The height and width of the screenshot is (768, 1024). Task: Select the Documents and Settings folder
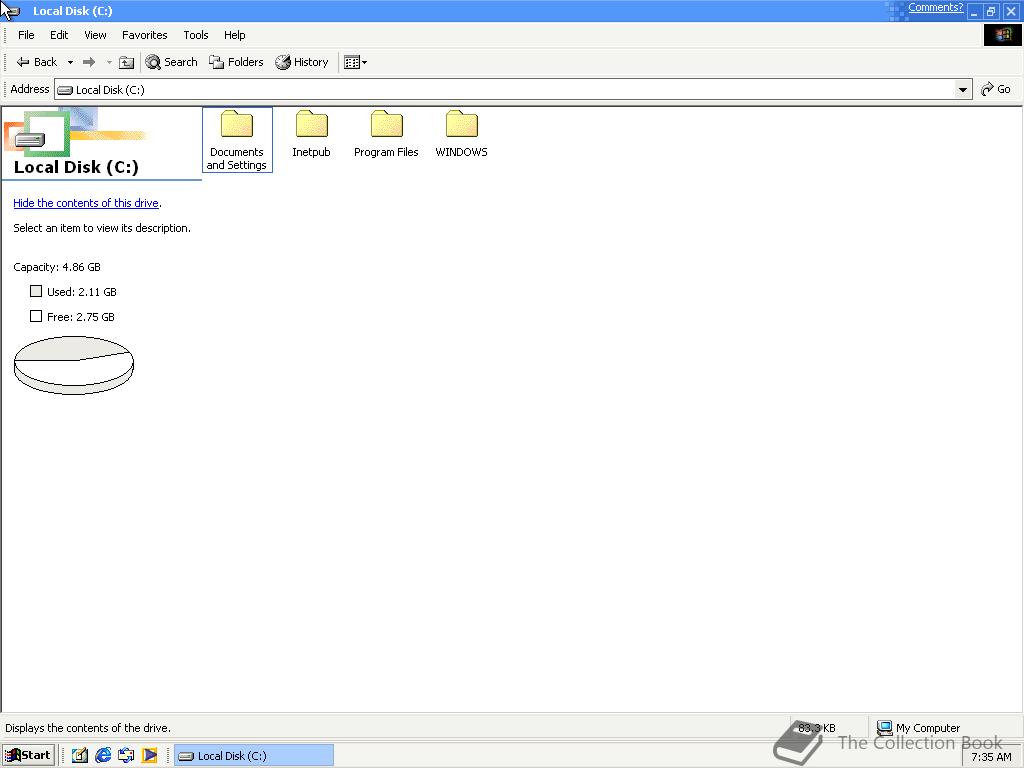click(x=237, y=140)
